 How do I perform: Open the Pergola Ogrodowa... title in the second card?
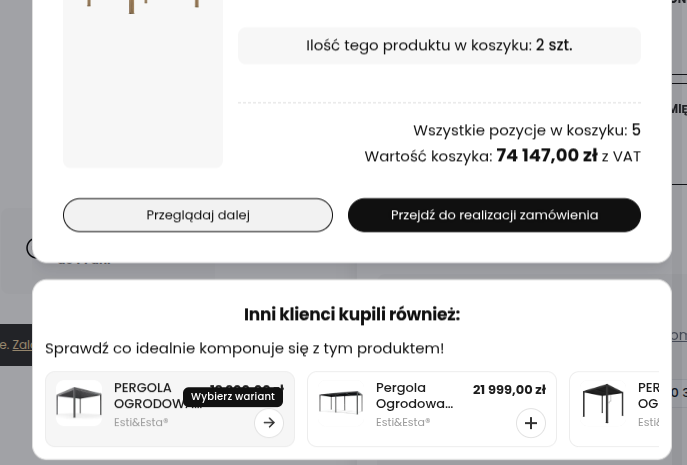click(414, 396)
